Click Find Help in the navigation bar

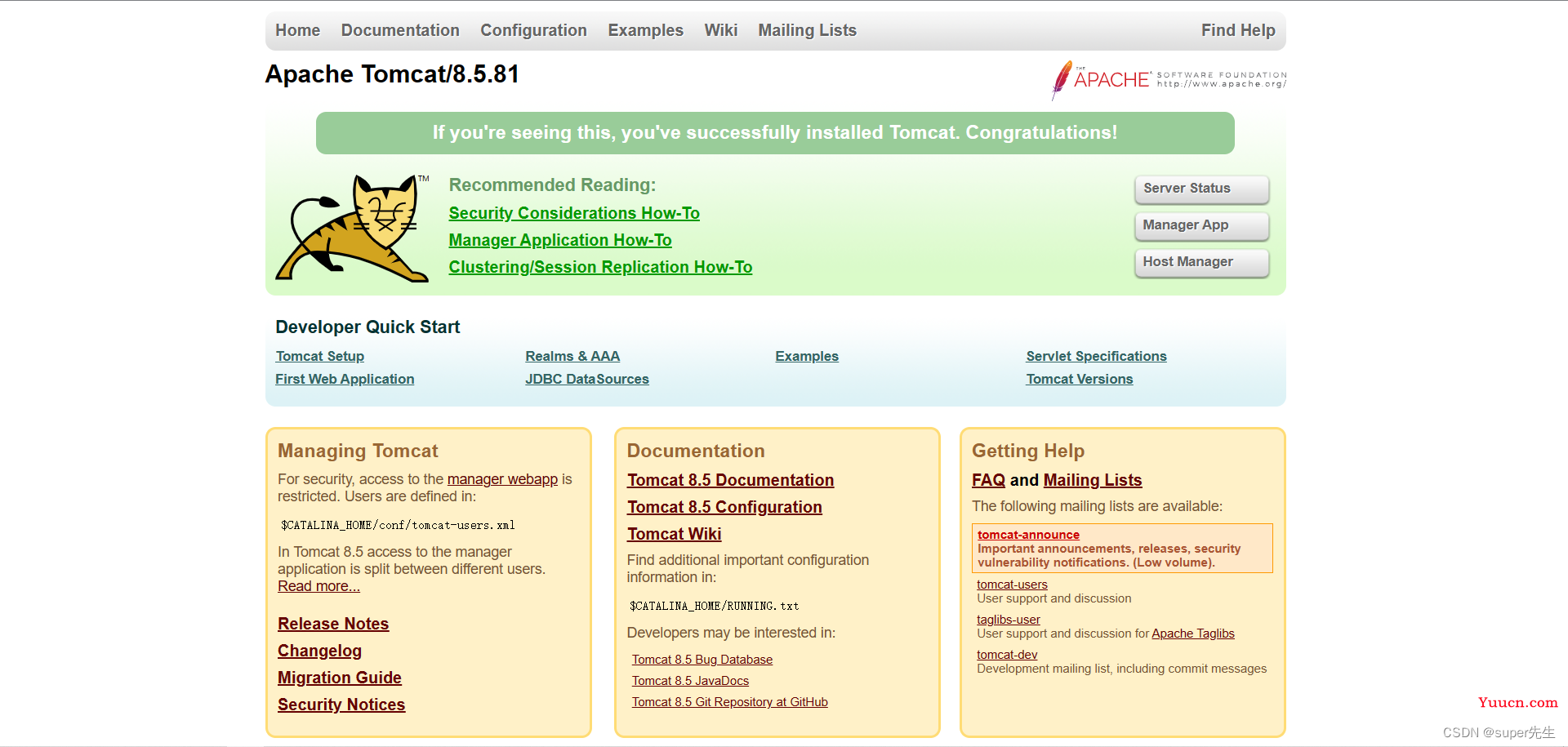[1238, 30]
